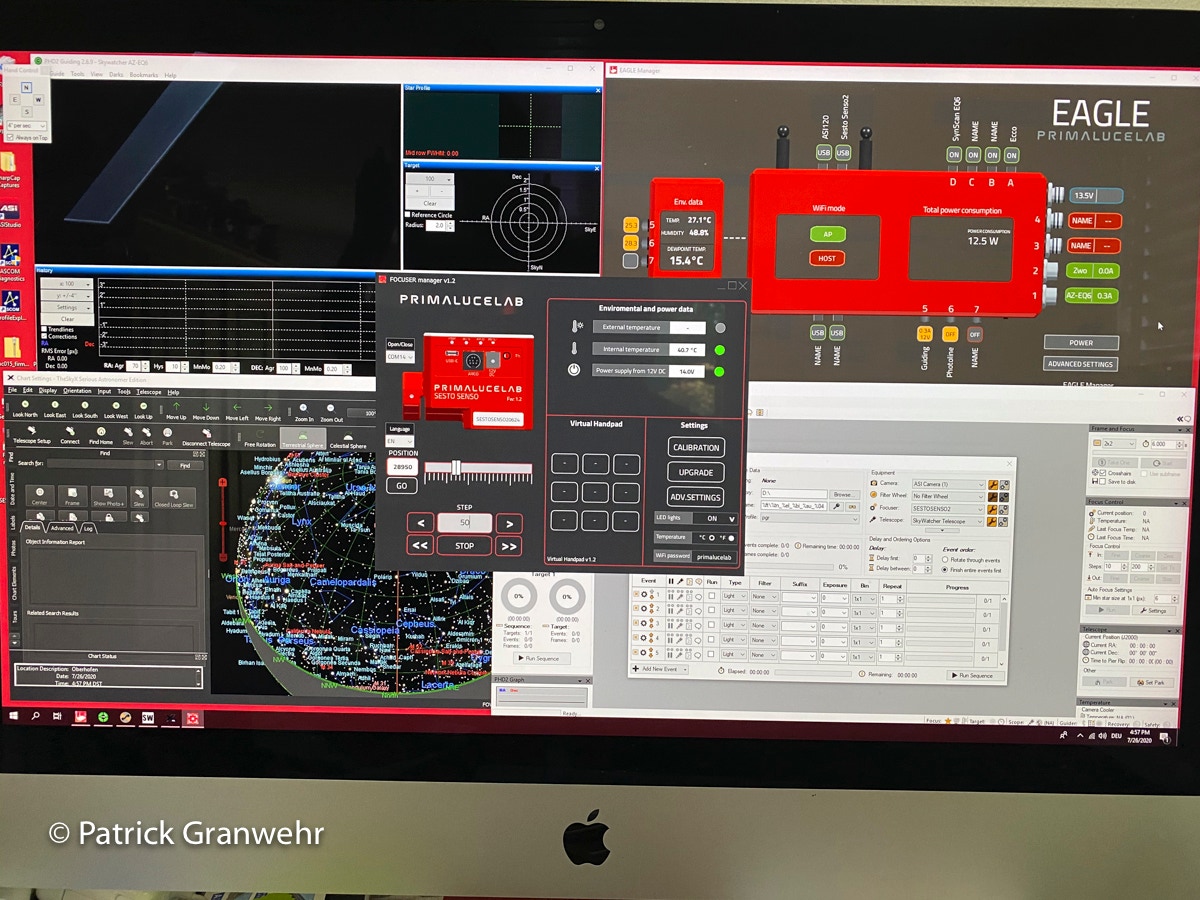
Task: Open the SW app from the taskbar
Action: point(148,717)
